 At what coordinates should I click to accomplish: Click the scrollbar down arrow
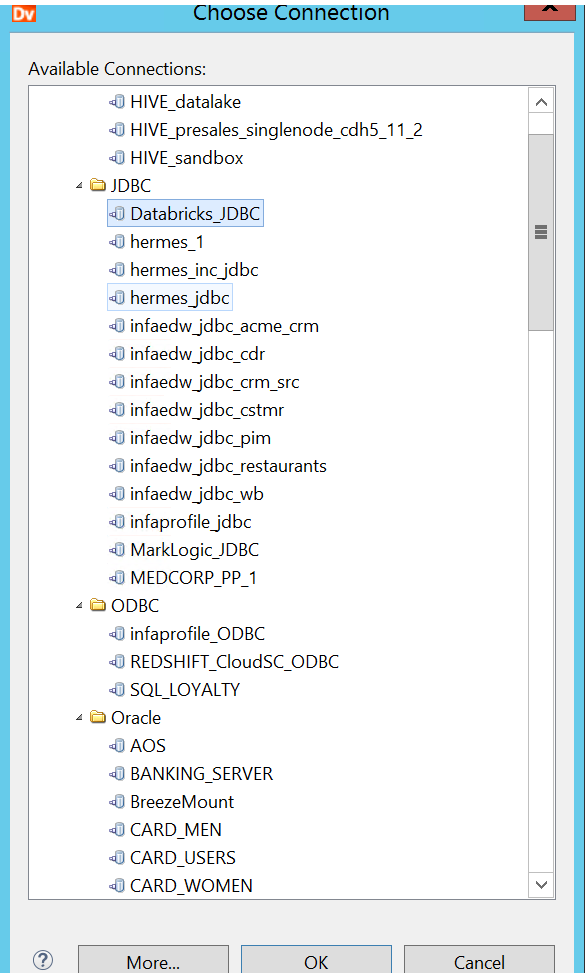[x=541, y=885]
